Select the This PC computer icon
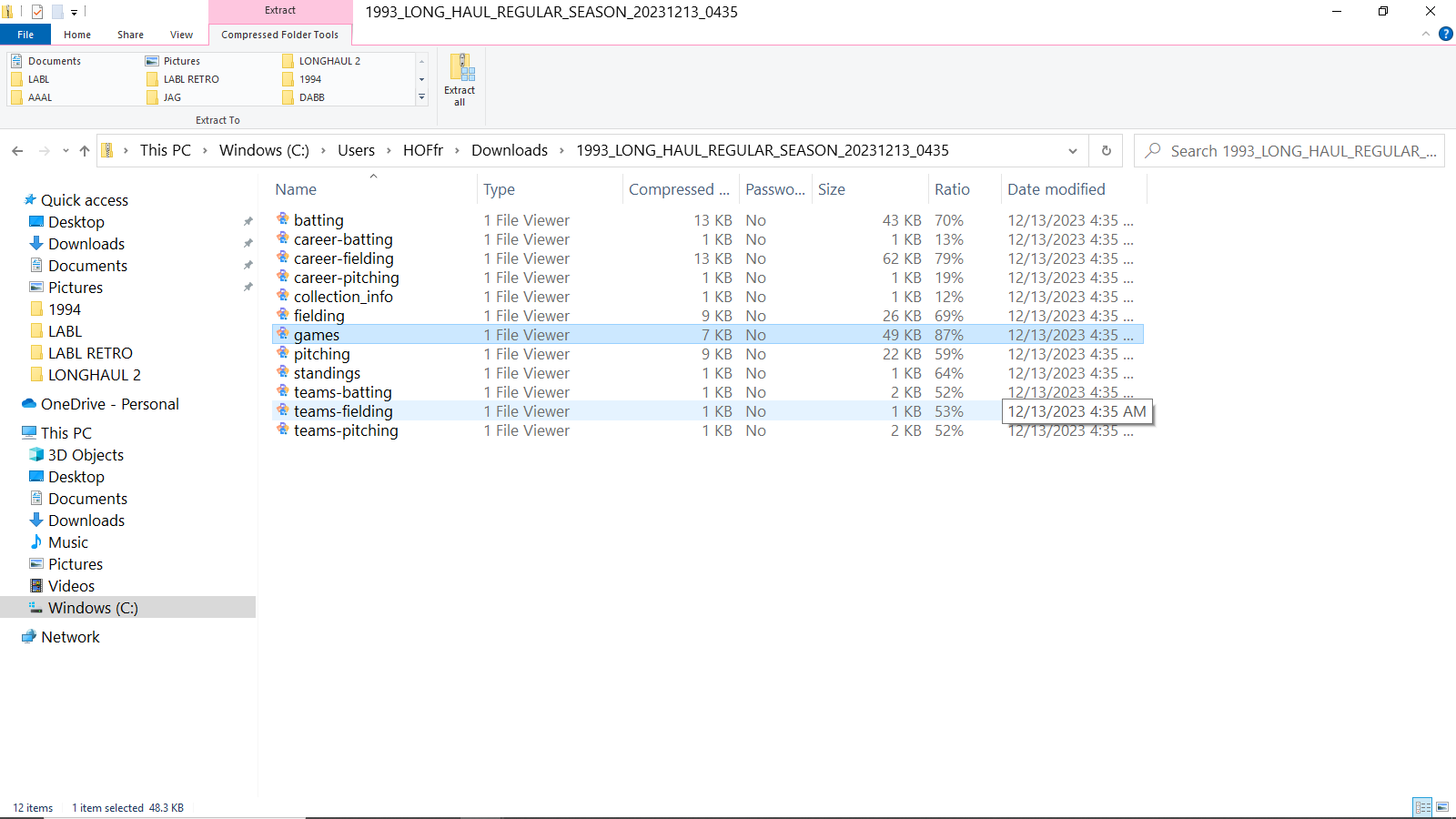The width and height of the screenshot is (1456, 819). 29,433
